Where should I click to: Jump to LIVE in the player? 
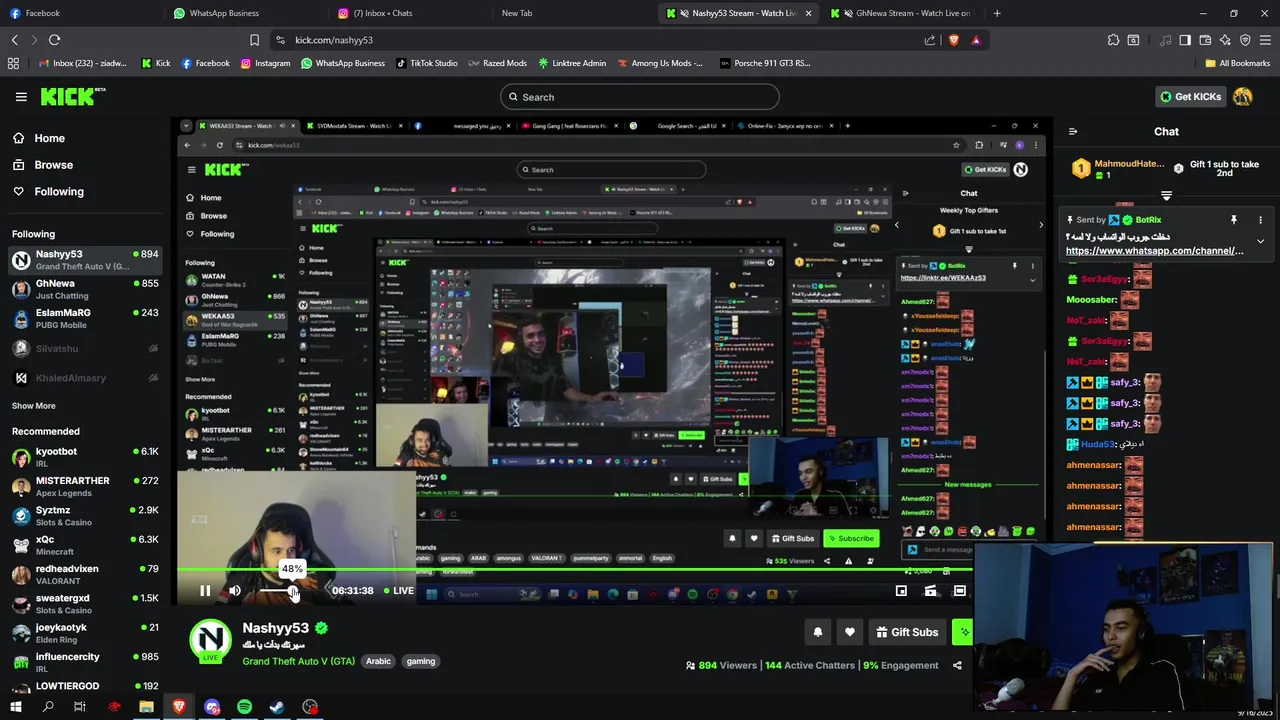click(398, 591)
